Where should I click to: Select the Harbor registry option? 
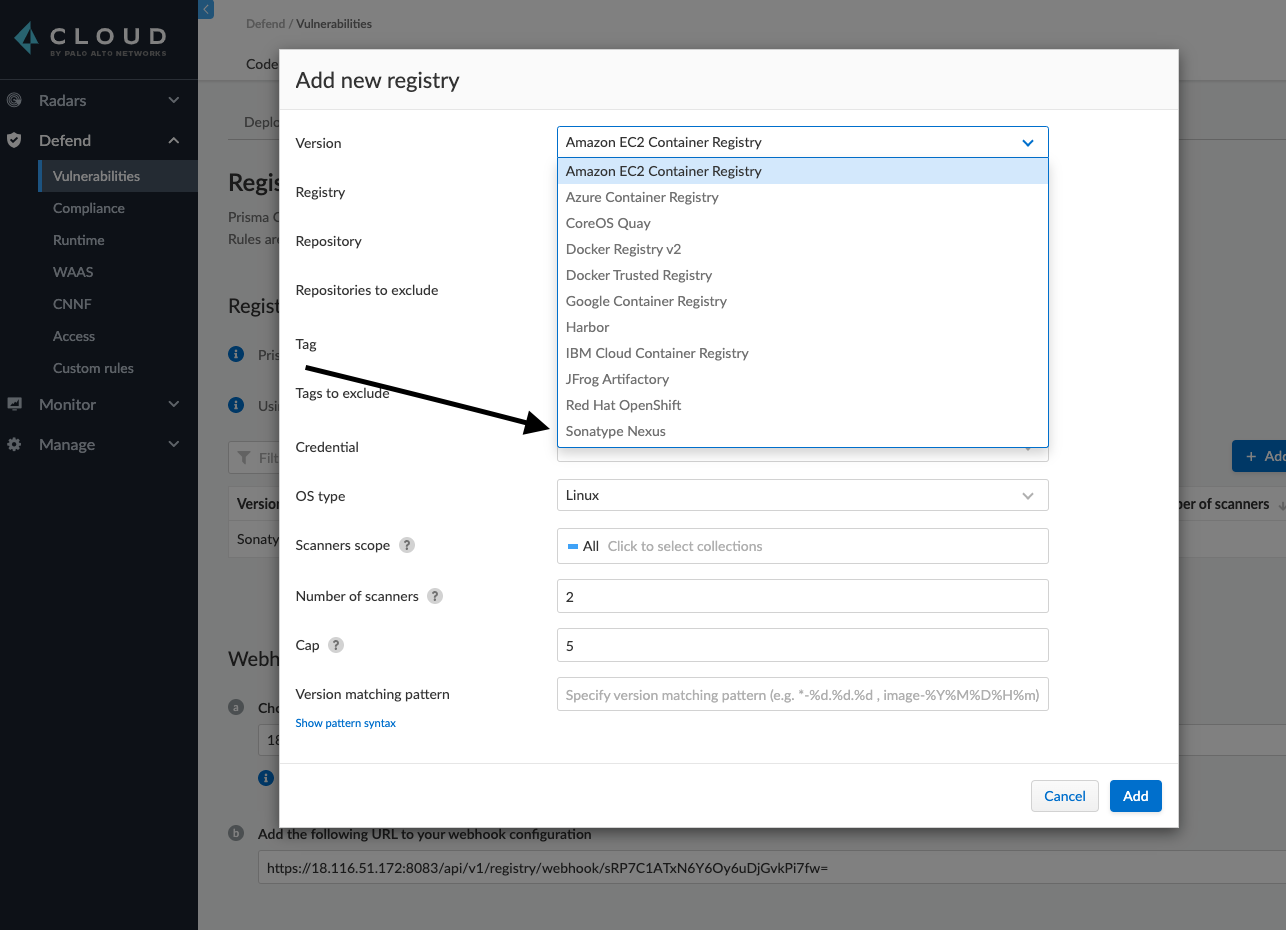click(587, 327)
